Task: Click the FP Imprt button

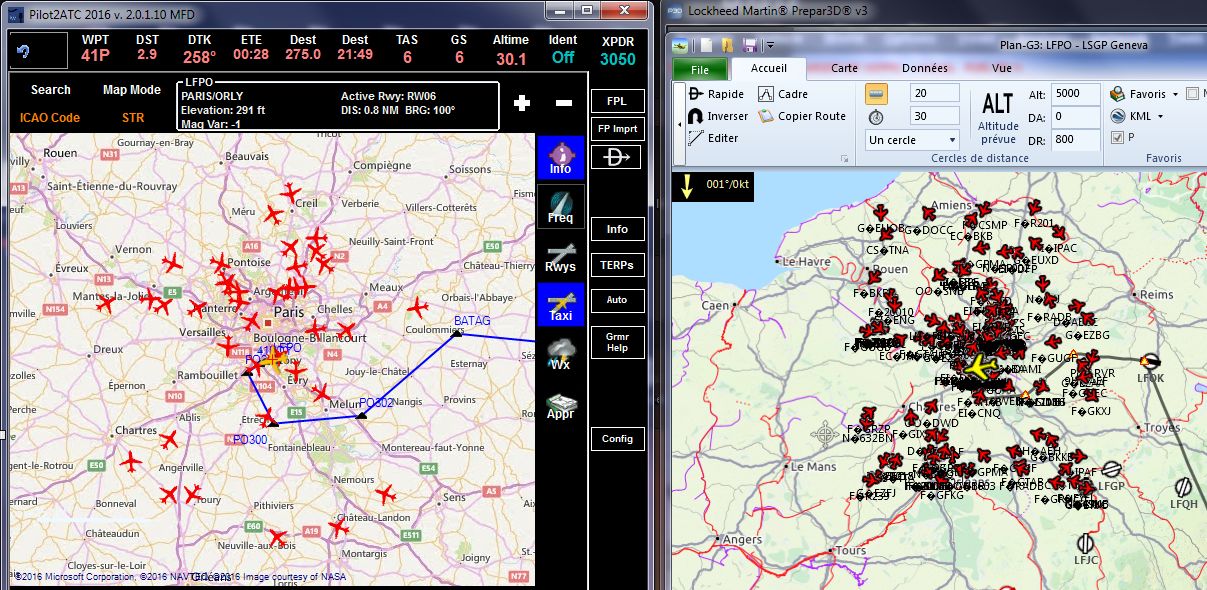Action: [x=617, y=129]
